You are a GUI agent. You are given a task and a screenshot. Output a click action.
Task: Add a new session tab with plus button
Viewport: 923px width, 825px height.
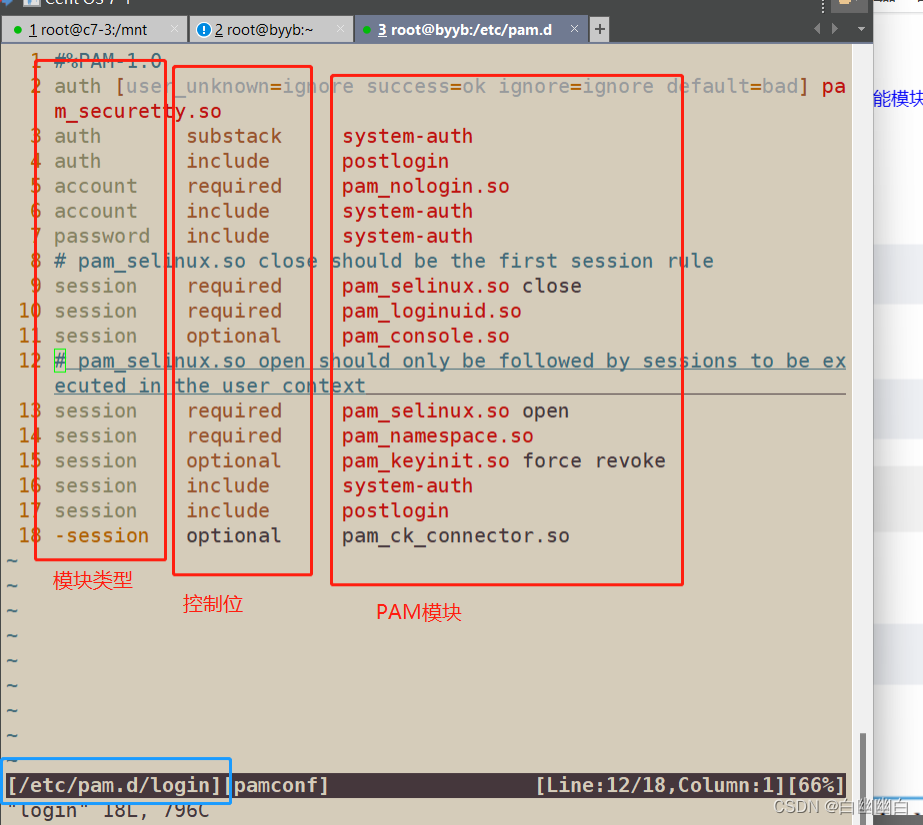click(599, 29)
